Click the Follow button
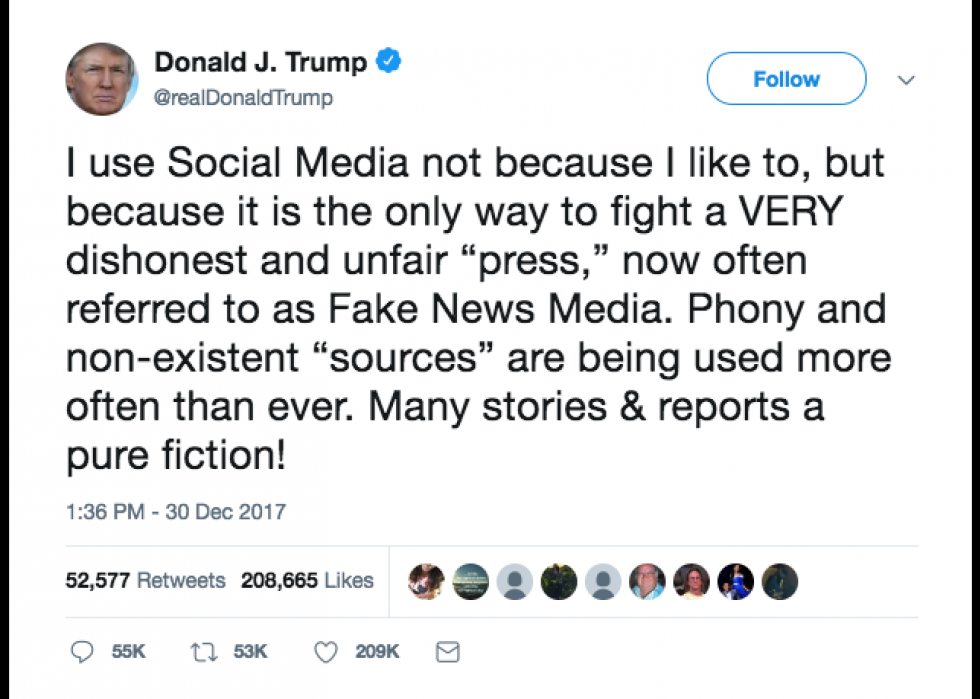This screenshot has width=980, height=699. [x=786, y=79]
